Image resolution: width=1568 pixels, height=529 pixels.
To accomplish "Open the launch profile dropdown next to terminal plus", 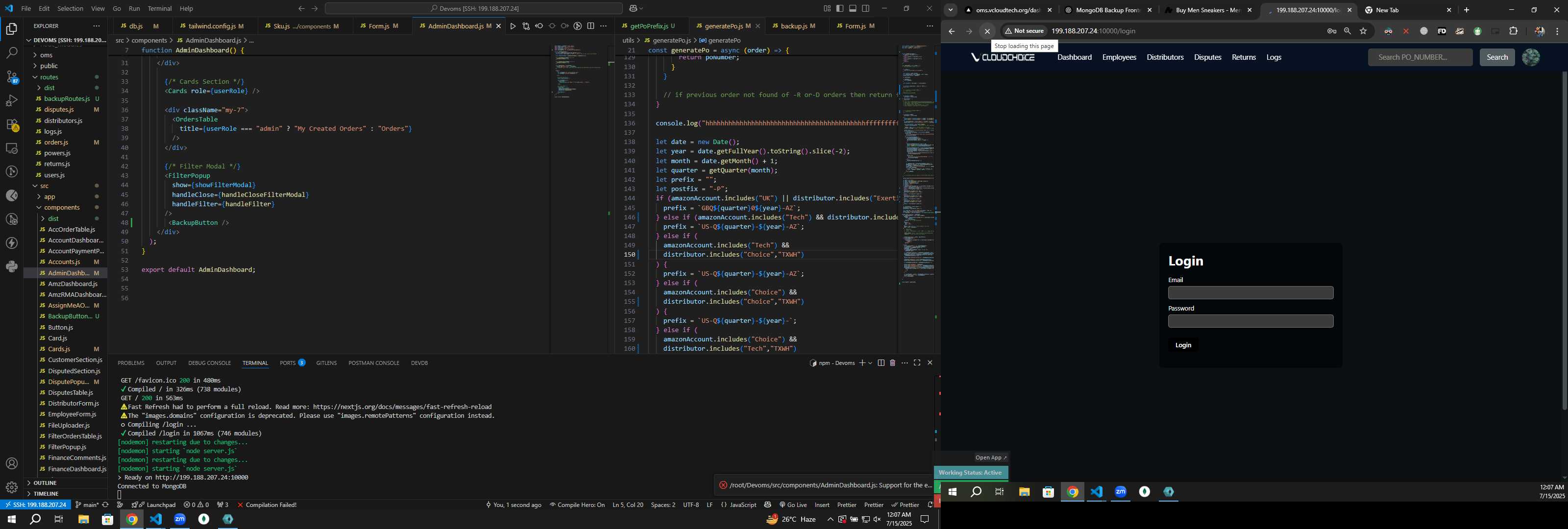I will (x=870, y=363).
